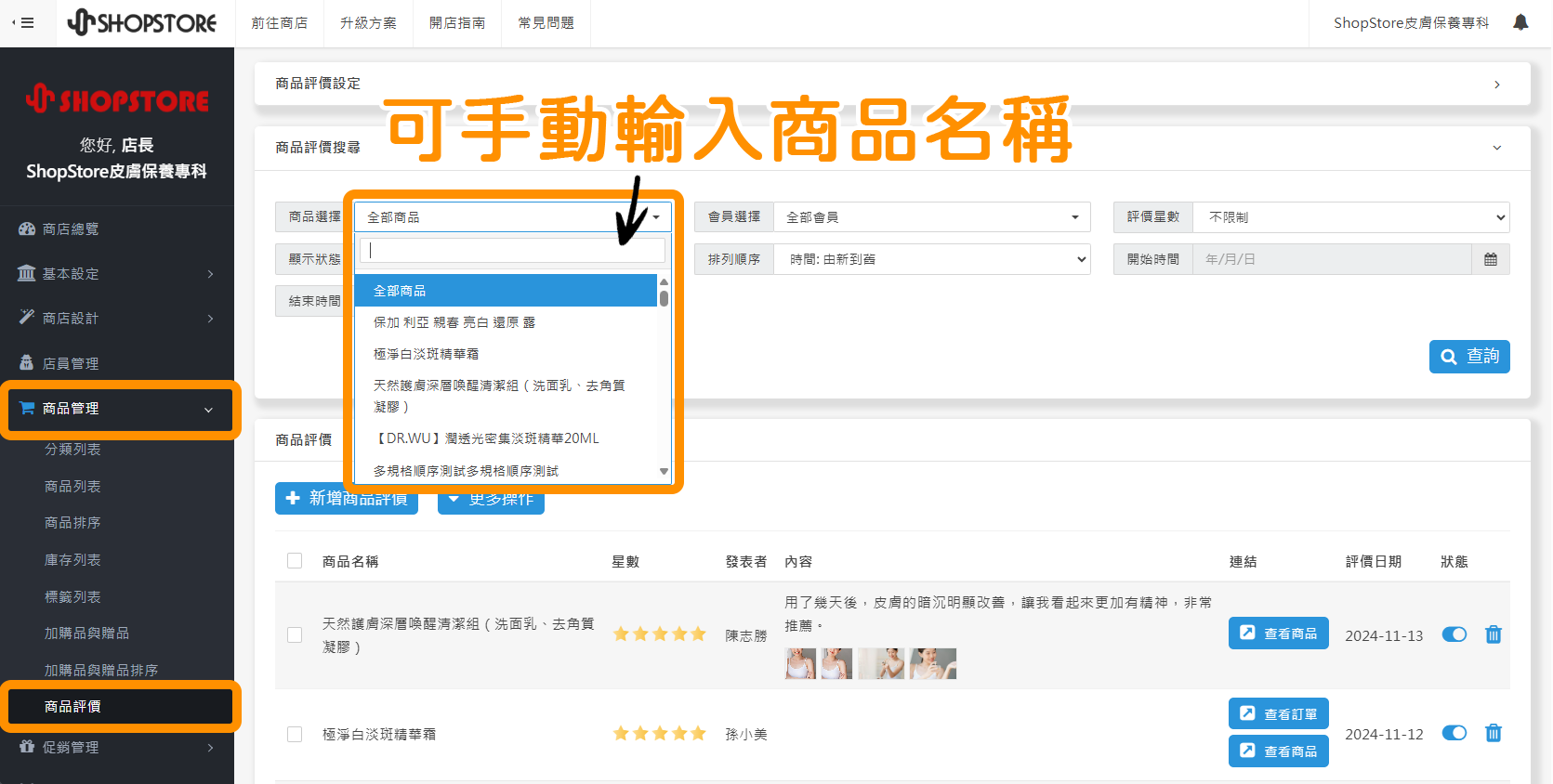Tick checkbox for 天然護膚深層喚醒清潔組 review

(x=295, y=635)
